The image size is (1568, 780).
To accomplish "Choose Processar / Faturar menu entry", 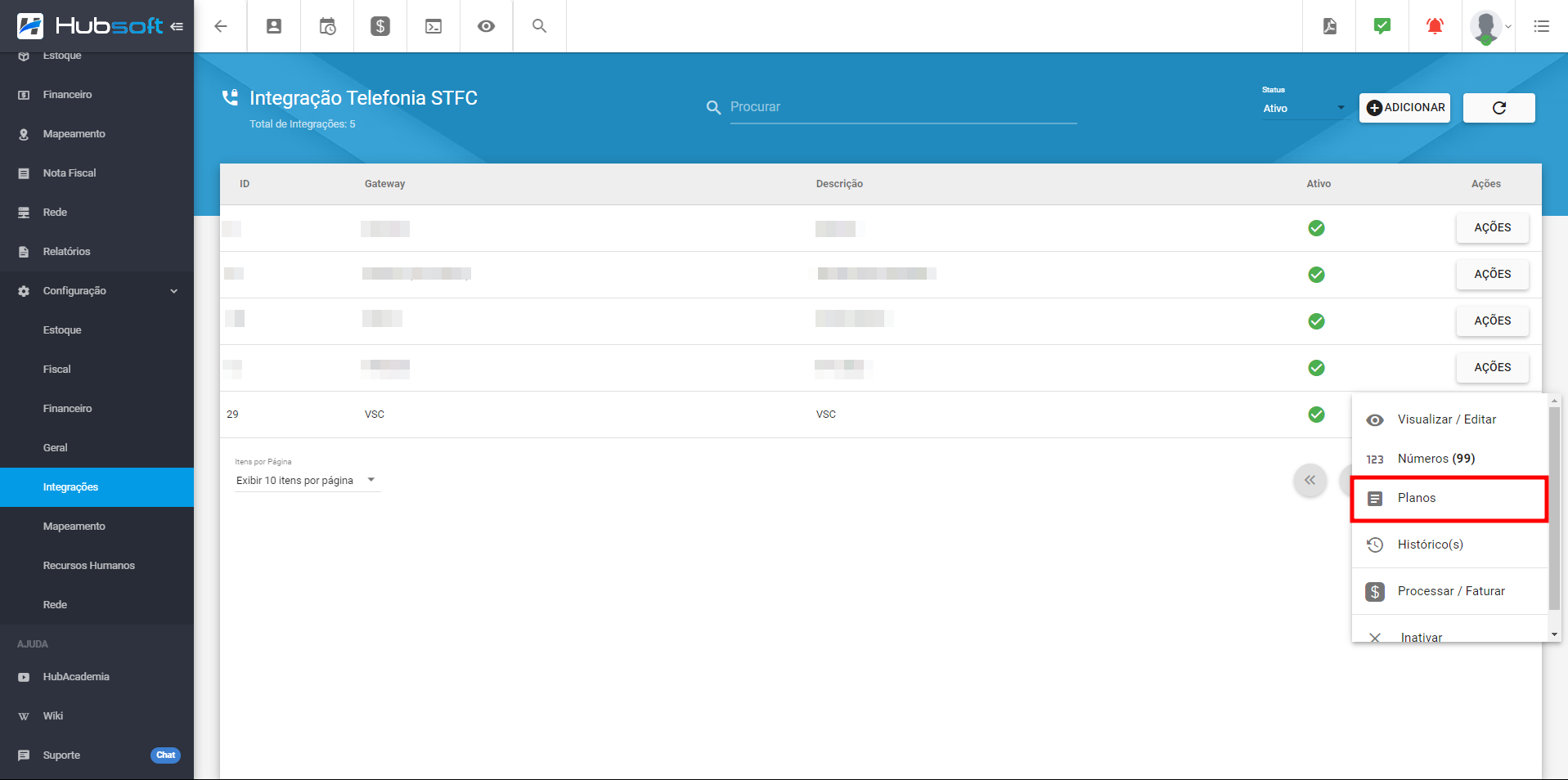I will point(1450,591).
